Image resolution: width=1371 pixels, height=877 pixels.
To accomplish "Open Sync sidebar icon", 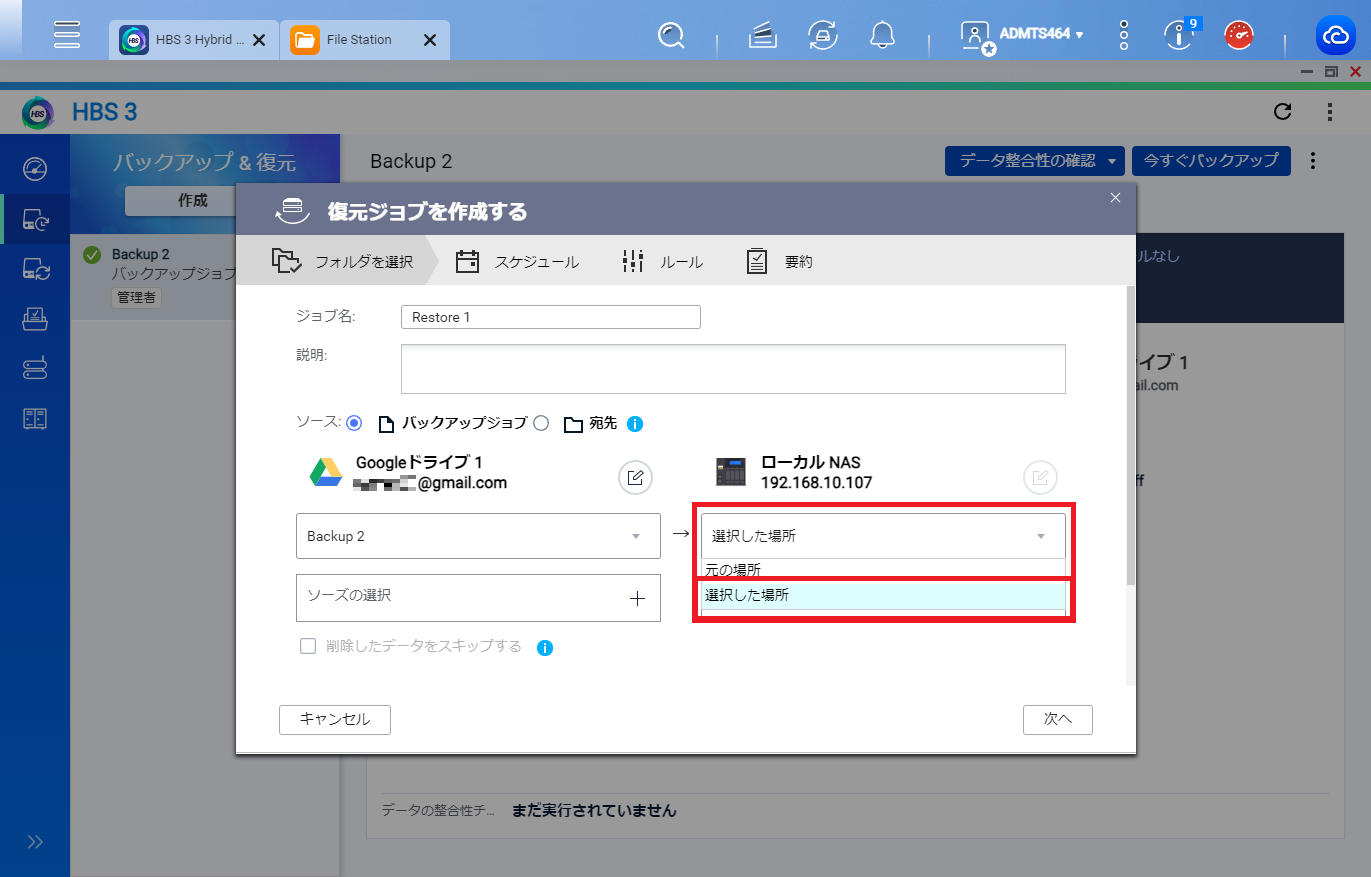I will pos(35,269).
